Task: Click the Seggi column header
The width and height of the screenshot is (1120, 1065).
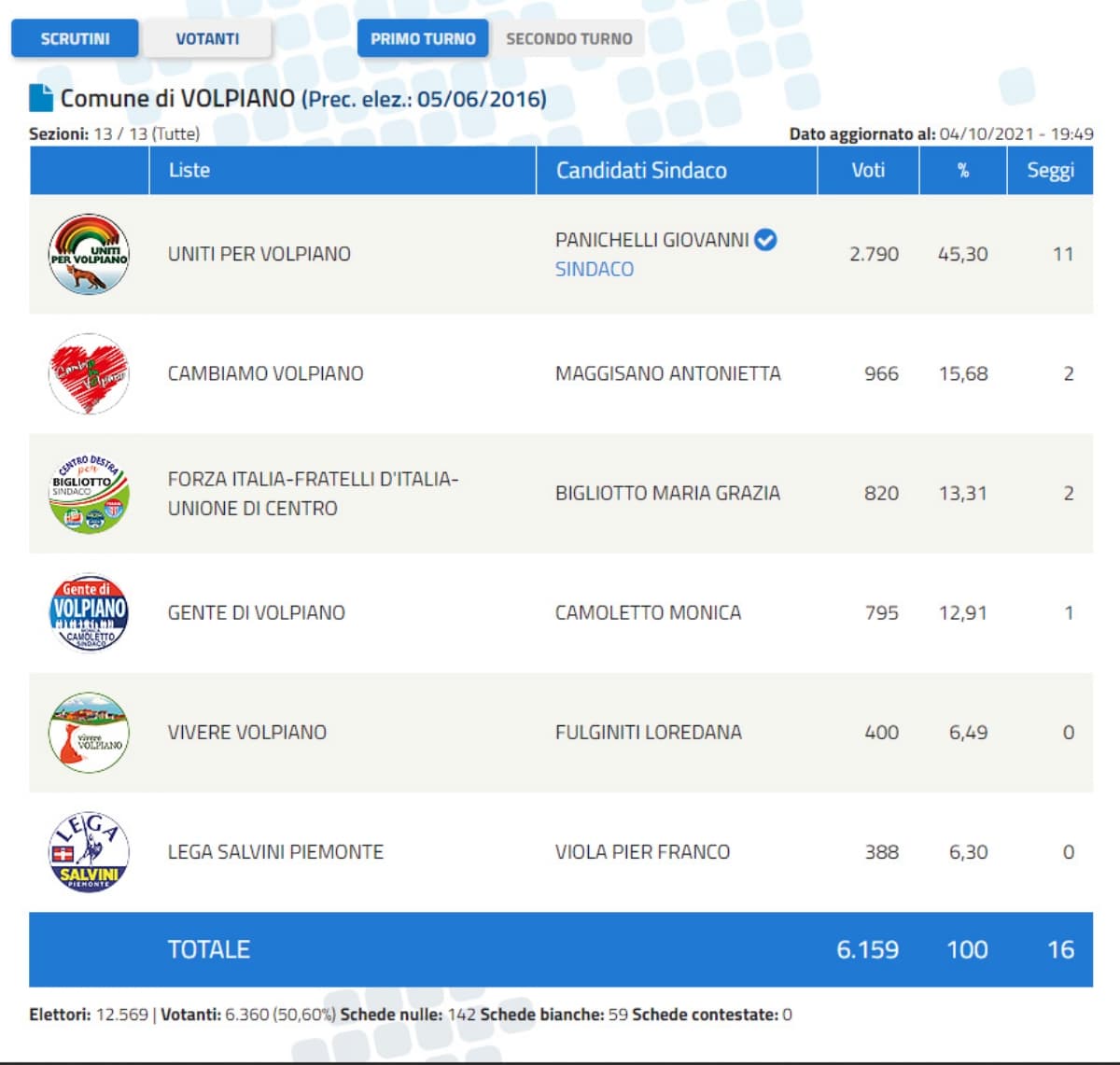Action: pyautogui.click(x=1050, y=170)
